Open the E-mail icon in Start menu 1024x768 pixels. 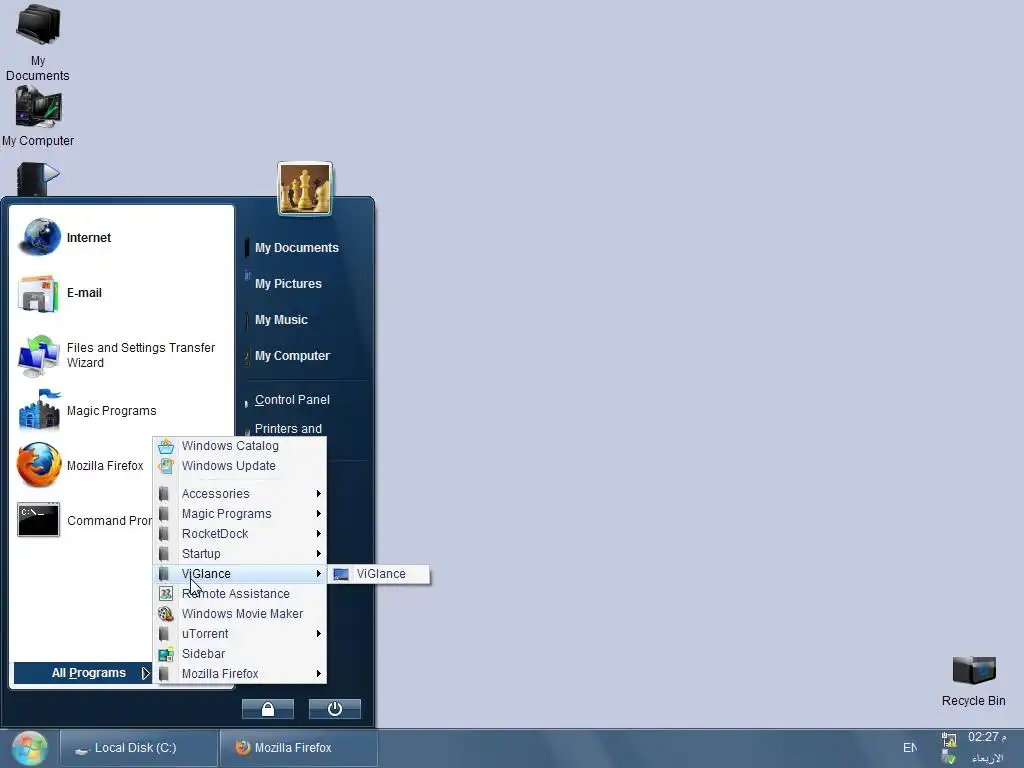pos(39,293)
